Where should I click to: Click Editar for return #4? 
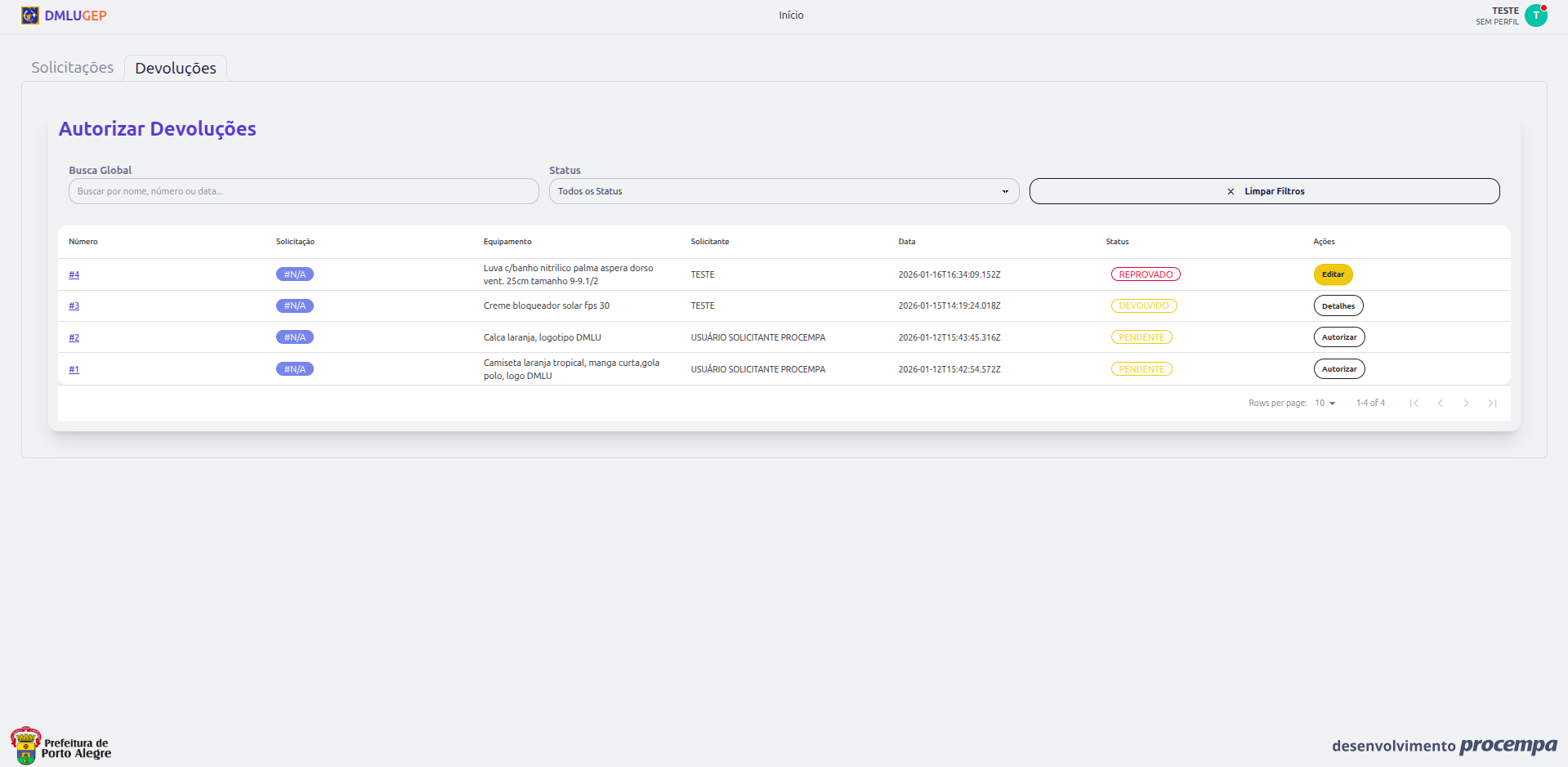[x=1333, y=274]
